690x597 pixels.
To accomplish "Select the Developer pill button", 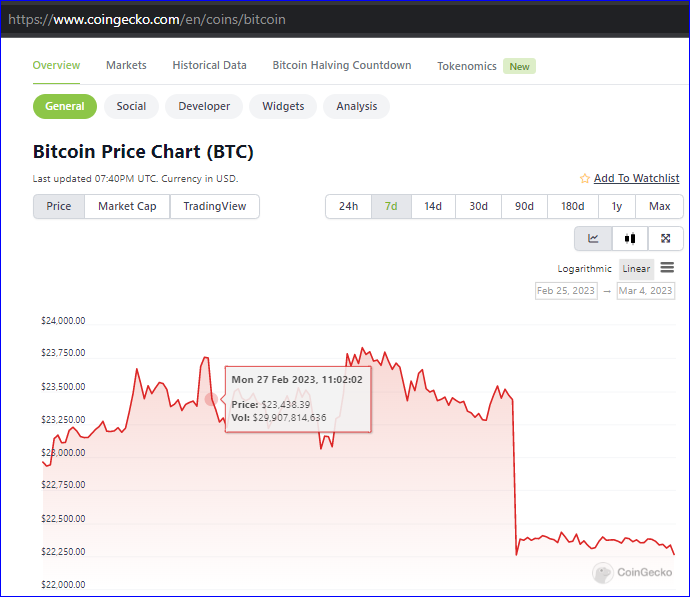I will [204, 106].
